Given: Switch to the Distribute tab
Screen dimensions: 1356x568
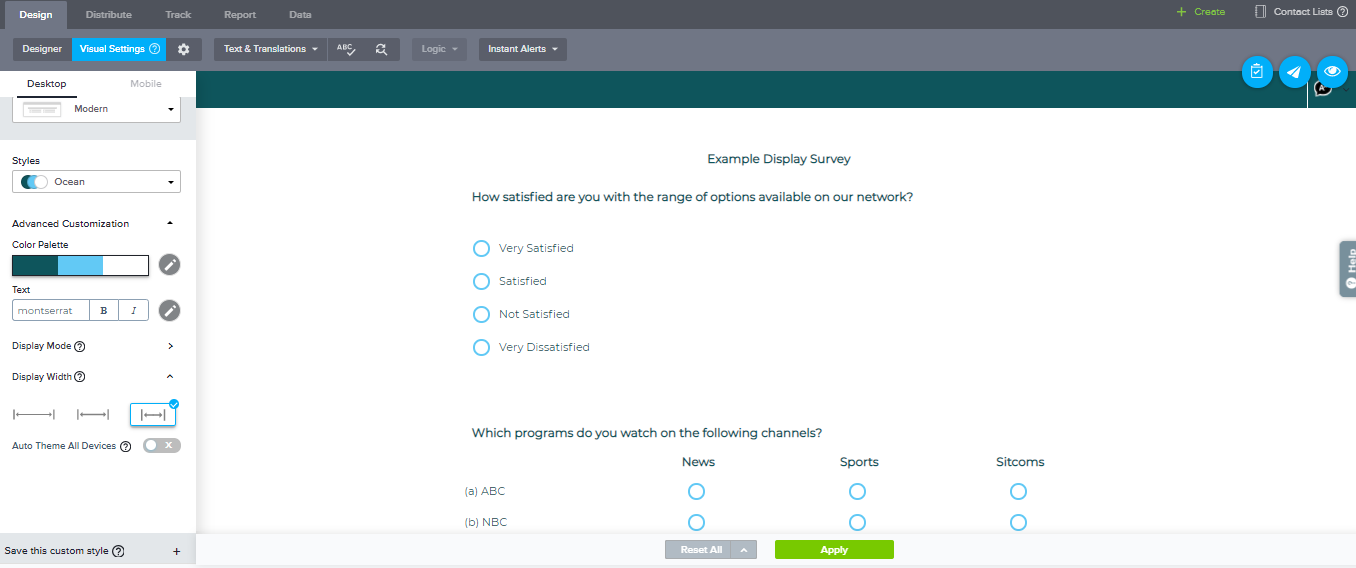Looking at the screenshot, I should point(108,15).
